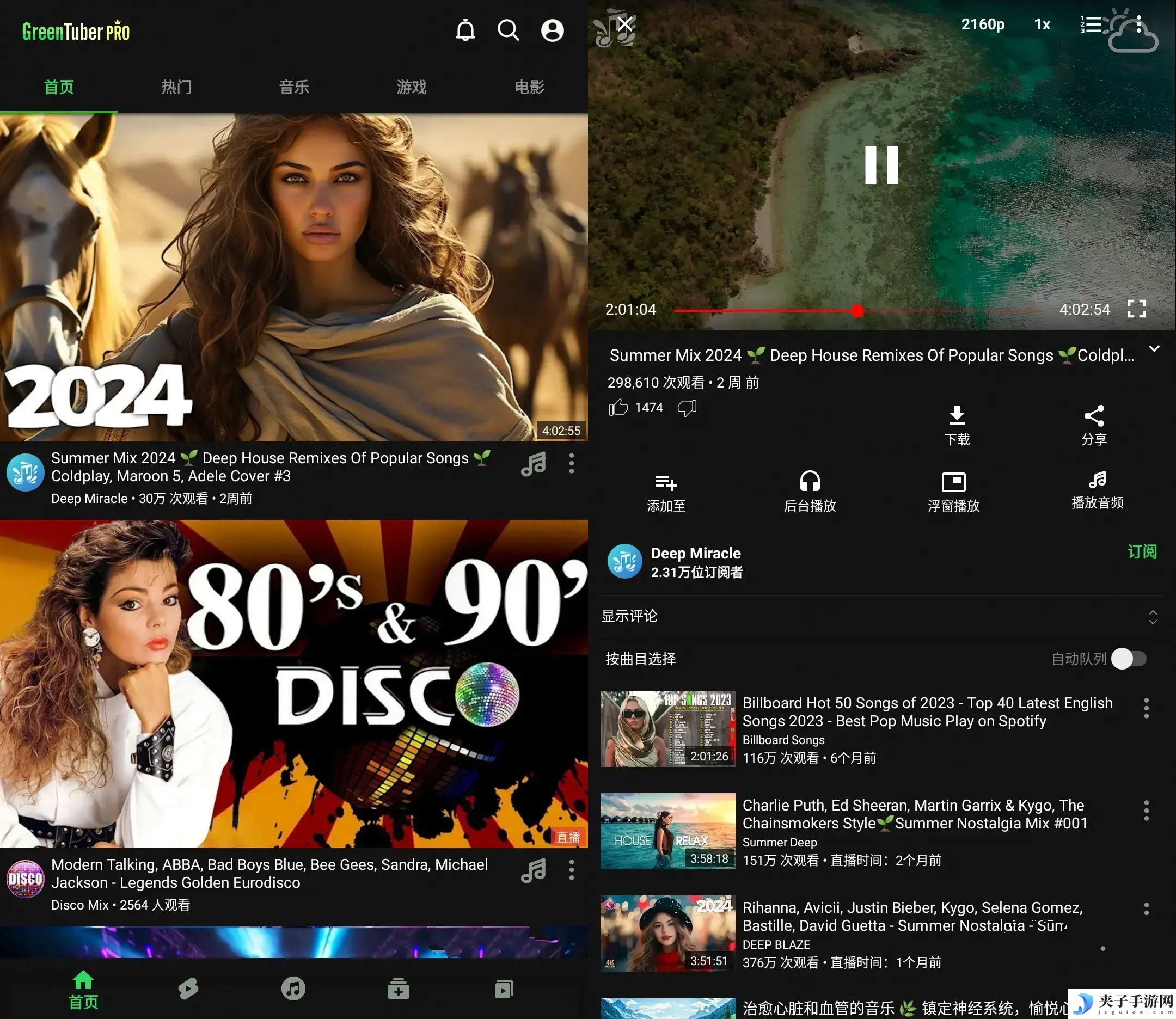This screenshot has height=1019, width=1176.
Task: Open the player overflow three-dot menu
Action: [1138, 24]
